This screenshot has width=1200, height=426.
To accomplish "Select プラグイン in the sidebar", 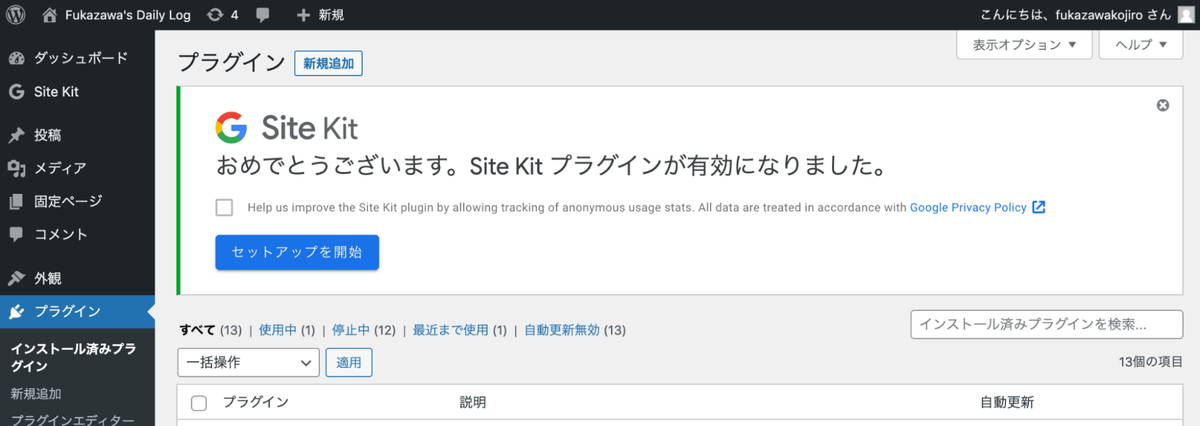I will pos(68,311).
